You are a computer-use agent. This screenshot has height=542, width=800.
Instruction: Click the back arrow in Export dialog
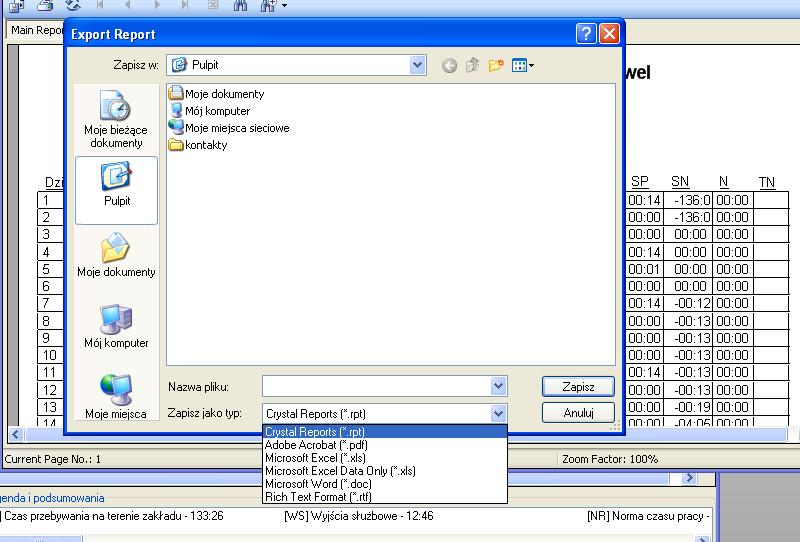[449, 65]
